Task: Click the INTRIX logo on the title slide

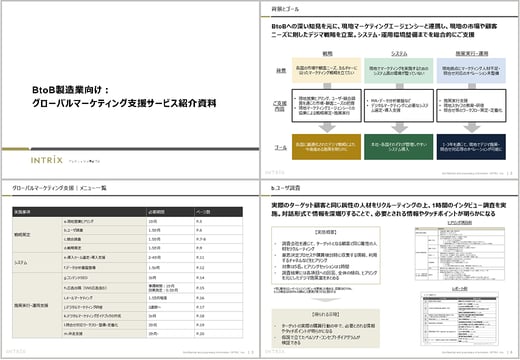Action: click(47, 160)
